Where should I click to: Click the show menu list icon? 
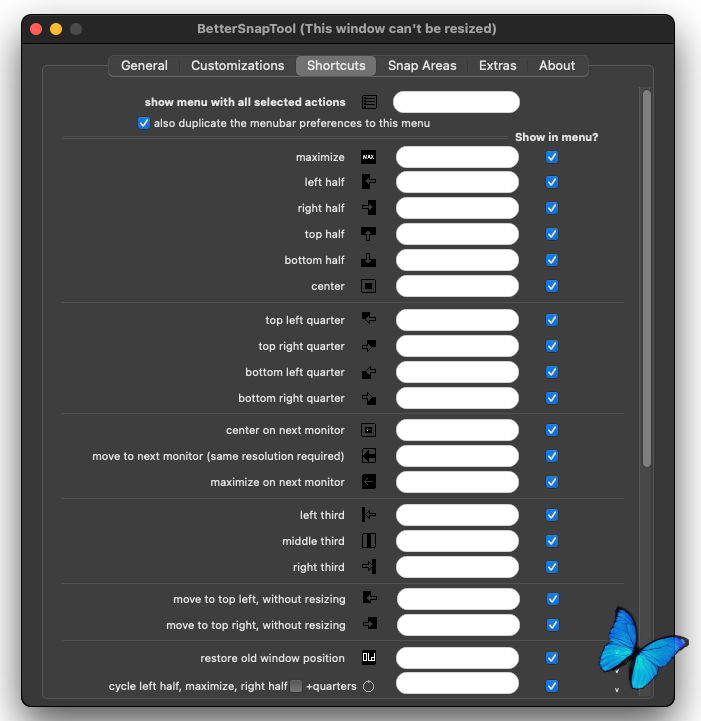tap(370, 102)
